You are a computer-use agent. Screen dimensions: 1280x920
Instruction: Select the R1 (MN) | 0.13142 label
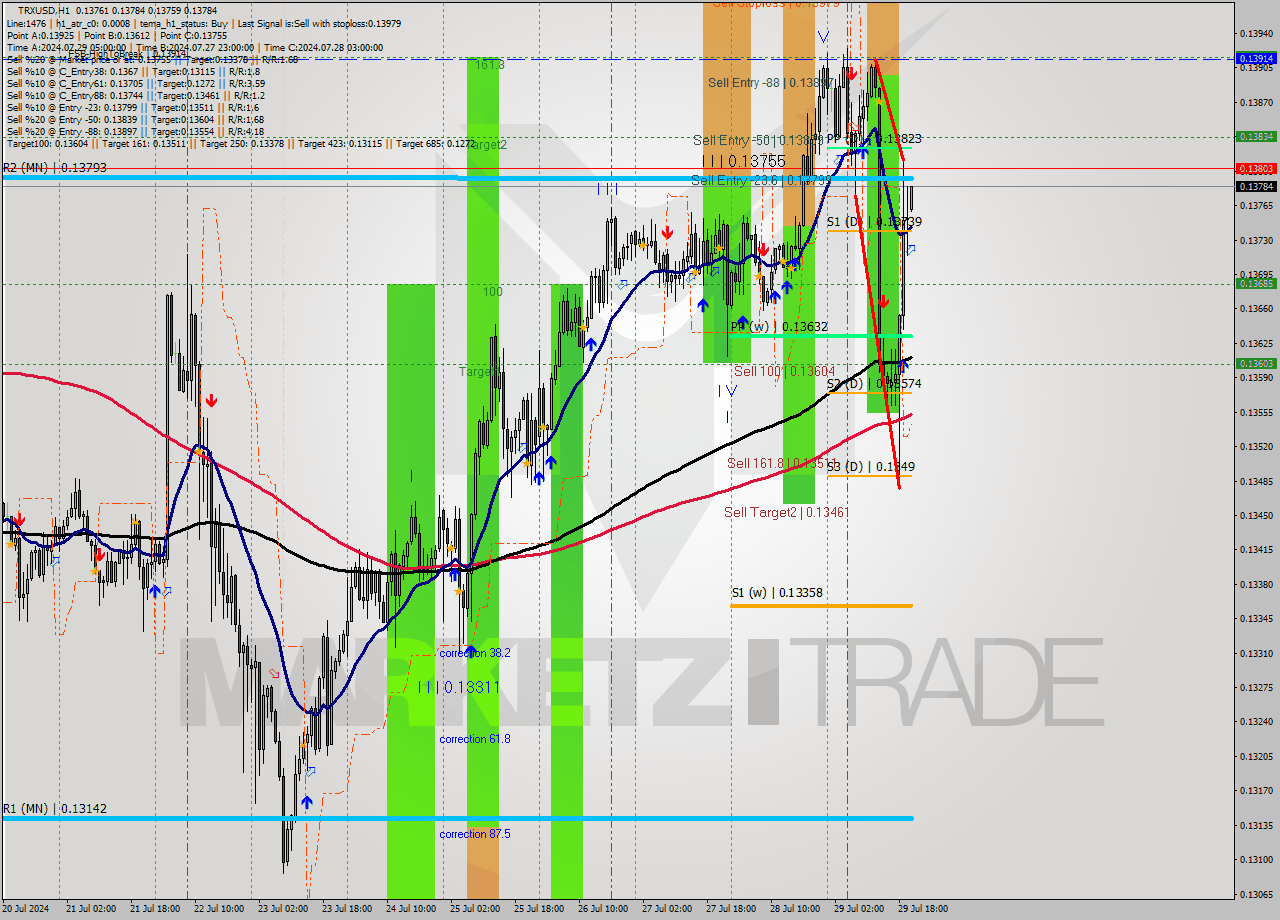tap(54, 808)
